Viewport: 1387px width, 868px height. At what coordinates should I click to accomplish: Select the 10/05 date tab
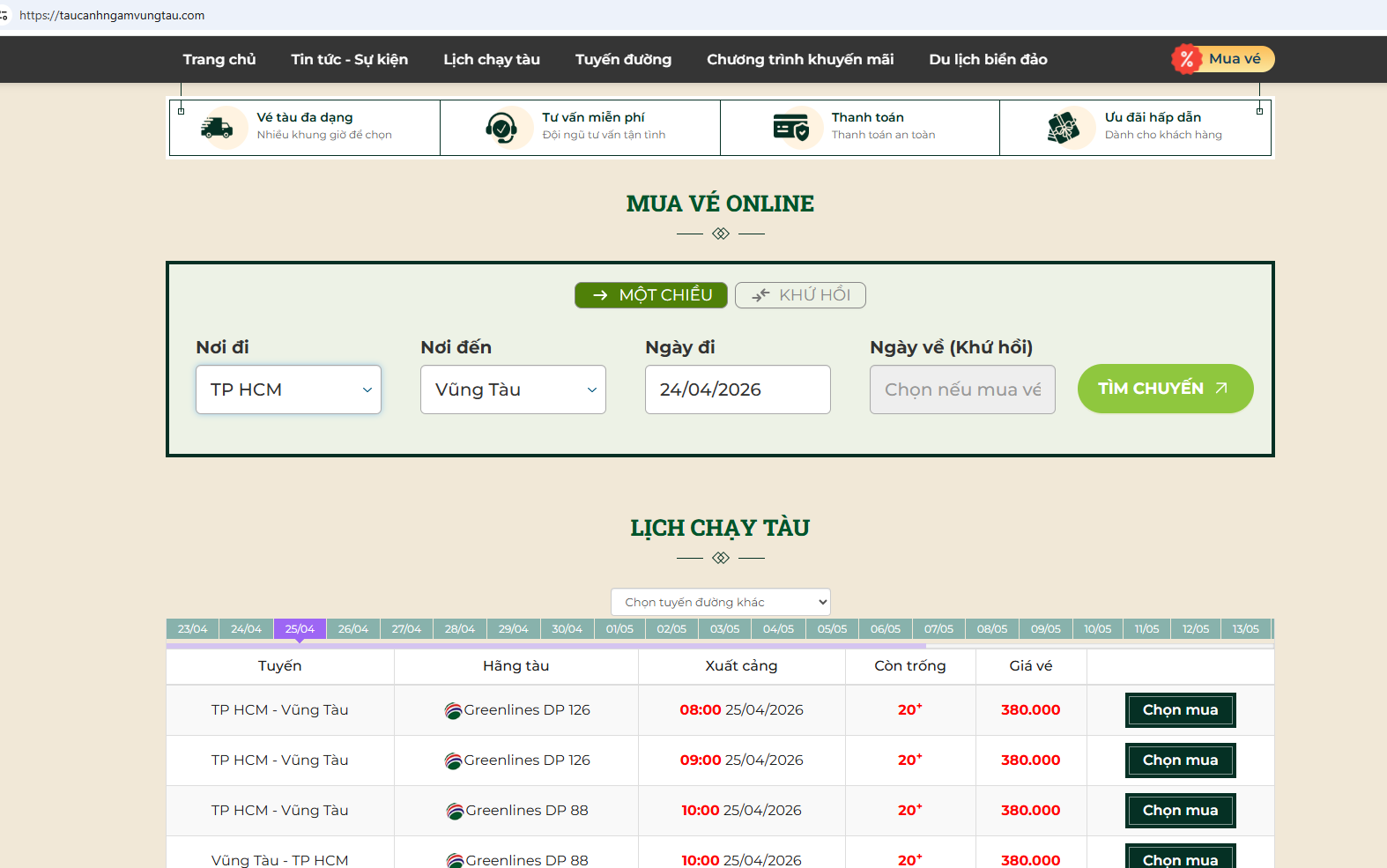tap(1098, 628)
